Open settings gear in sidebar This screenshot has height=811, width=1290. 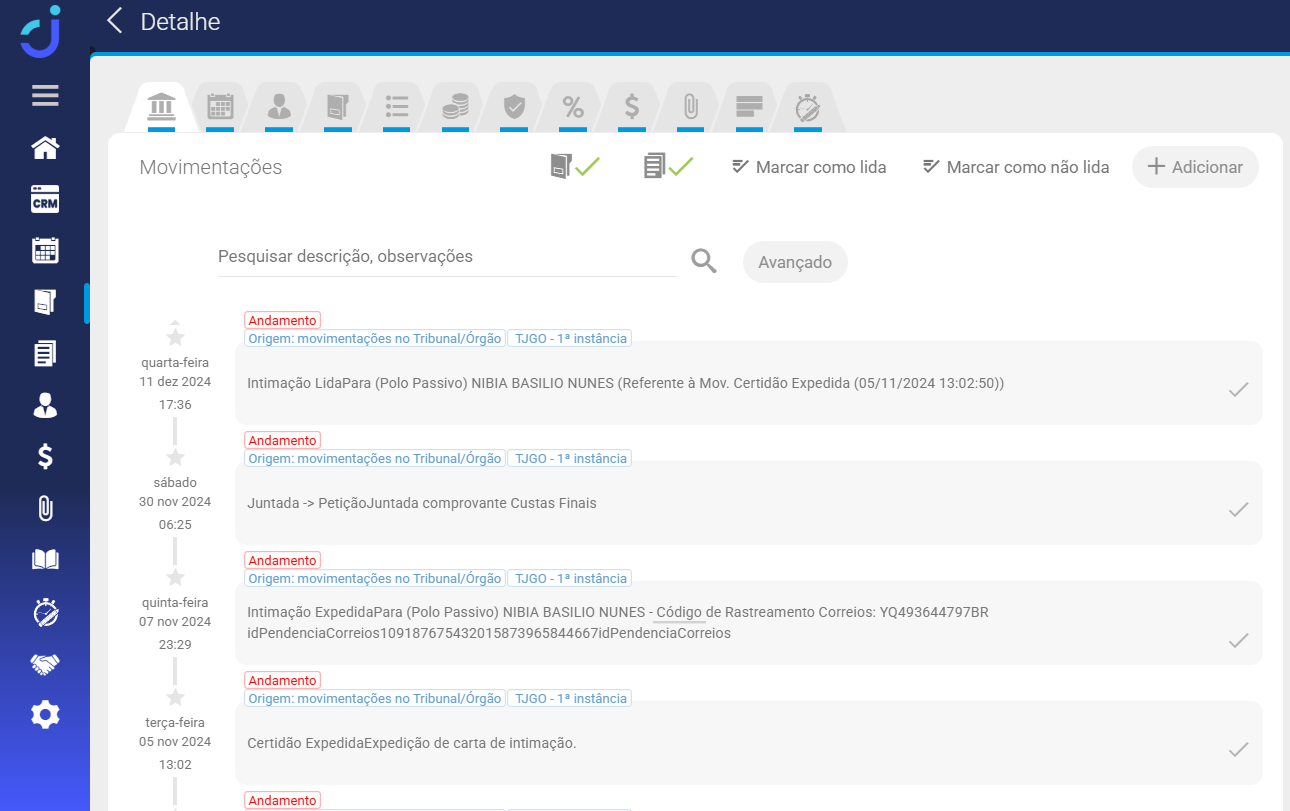pos(45,714)
